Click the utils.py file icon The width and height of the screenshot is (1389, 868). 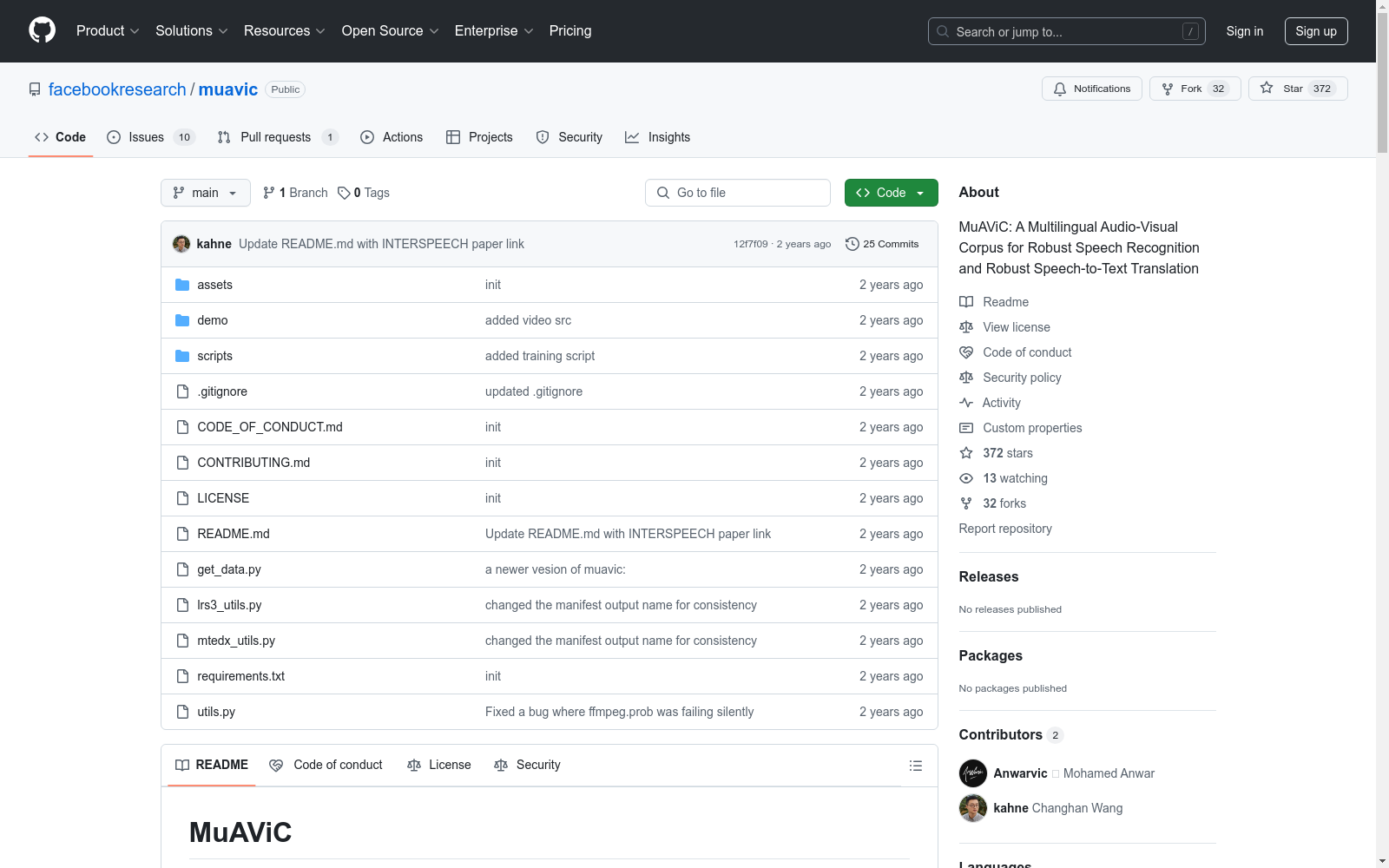click(182, 712)
